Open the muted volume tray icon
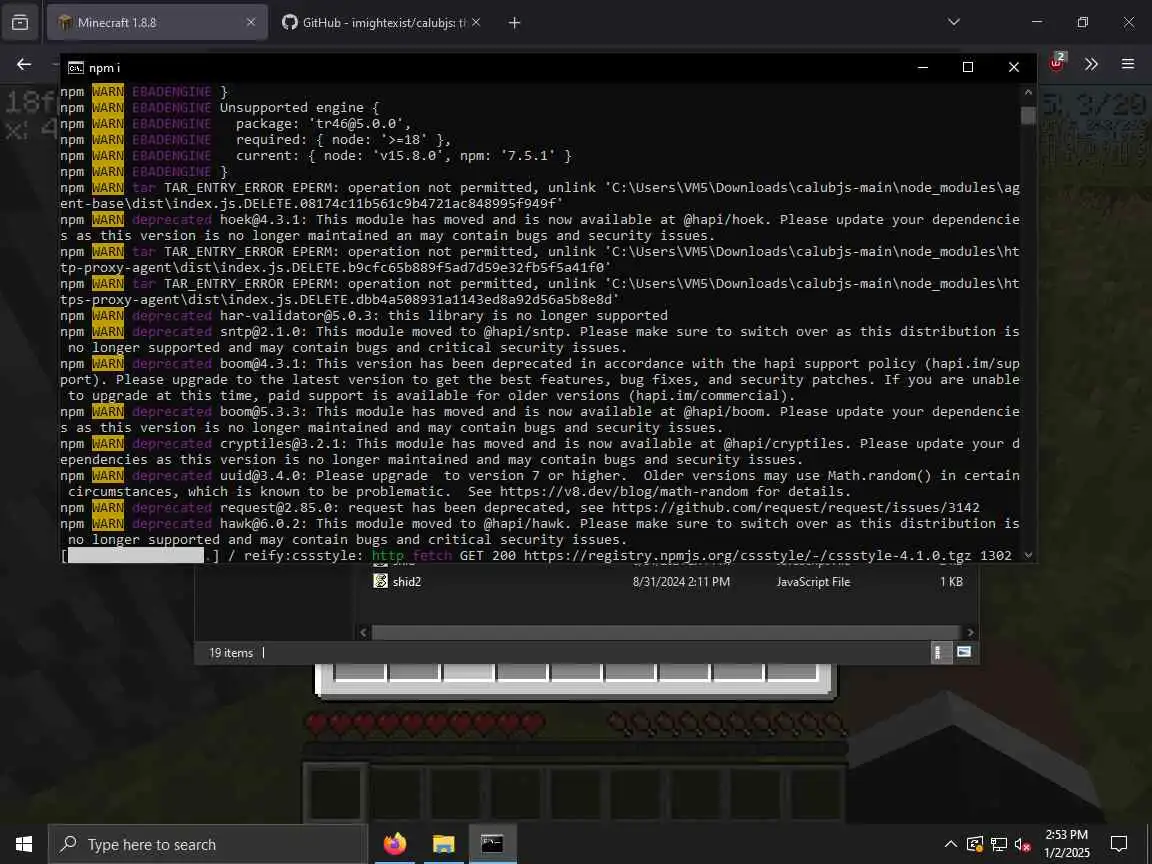Screen dimensions: 1152x864 coord(1023,844)
